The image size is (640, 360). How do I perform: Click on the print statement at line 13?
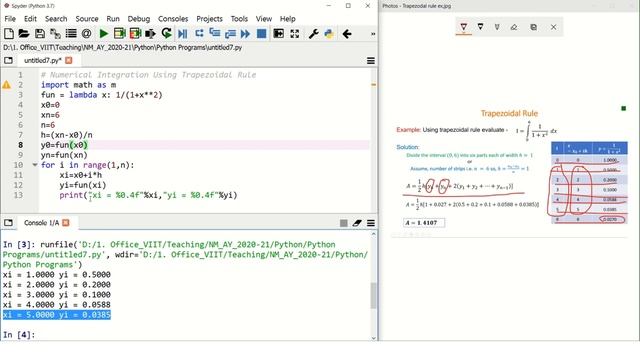148,195
